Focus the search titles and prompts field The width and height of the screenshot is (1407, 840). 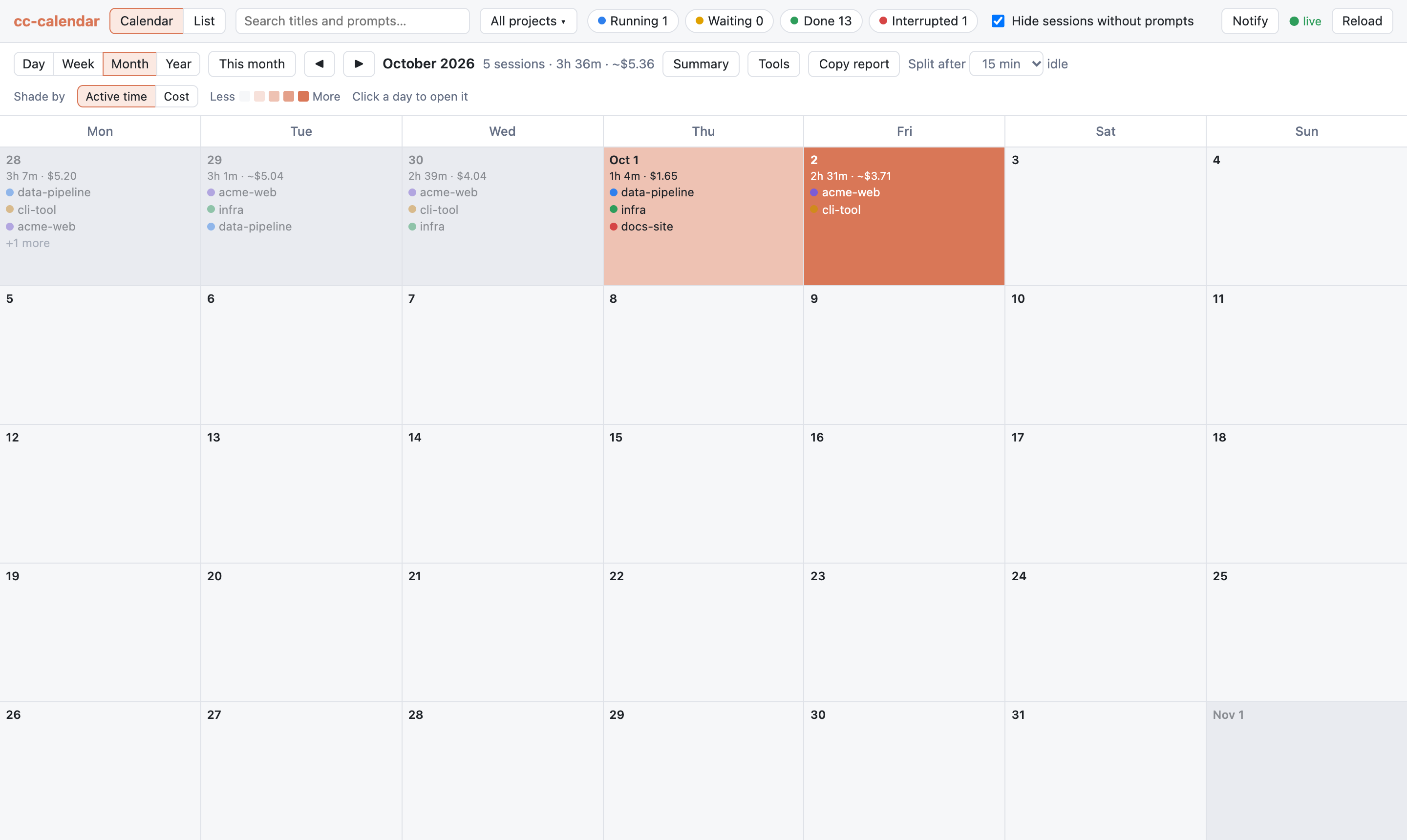coord(352,21)
